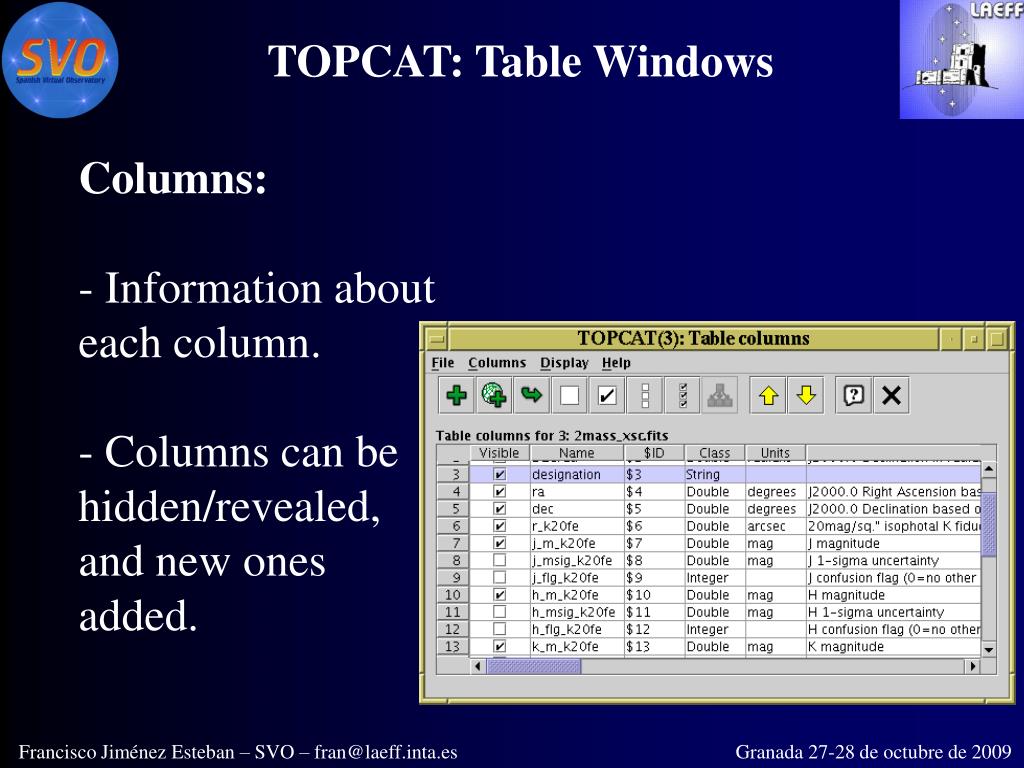The height and width of the screenshot is (768, 1024).
Task: Open the Help menu
Action: coord(616,362)
